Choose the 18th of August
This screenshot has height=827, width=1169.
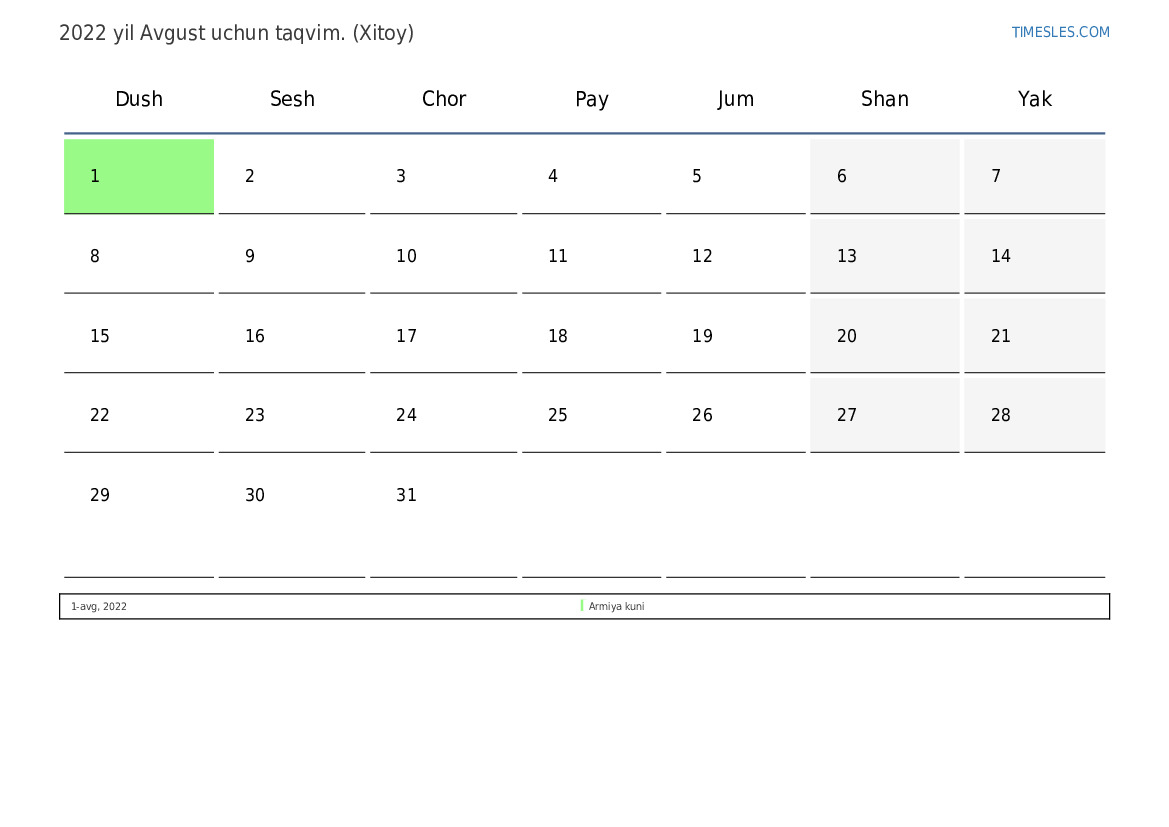[591, 336]
